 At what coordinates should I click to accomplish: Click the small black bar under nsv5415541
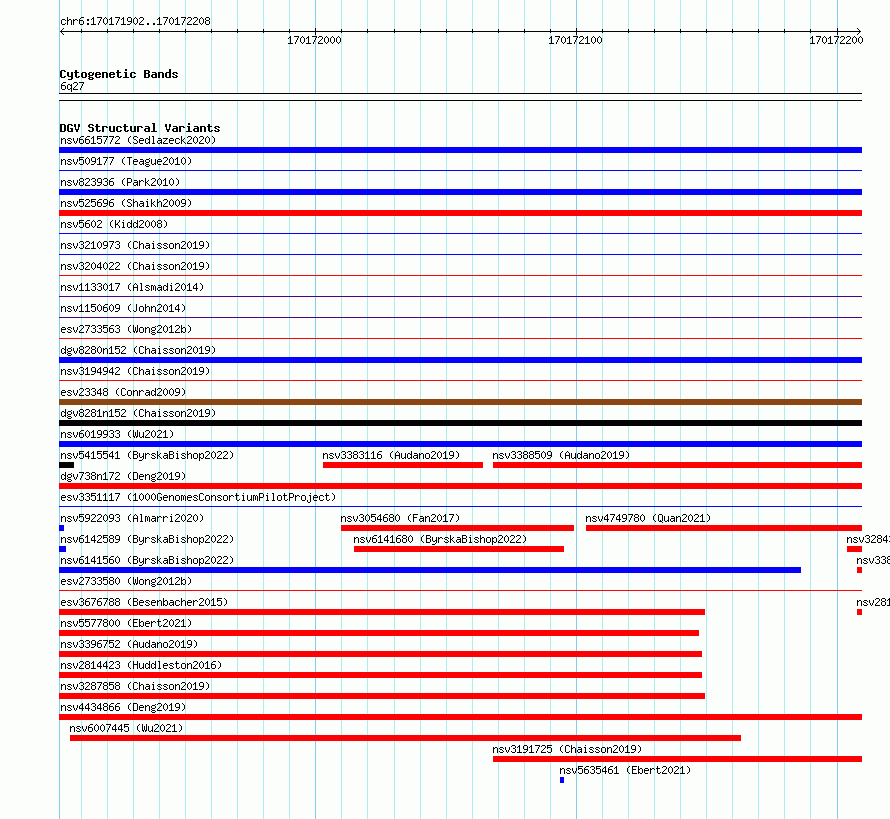click(x=66, y=465)
